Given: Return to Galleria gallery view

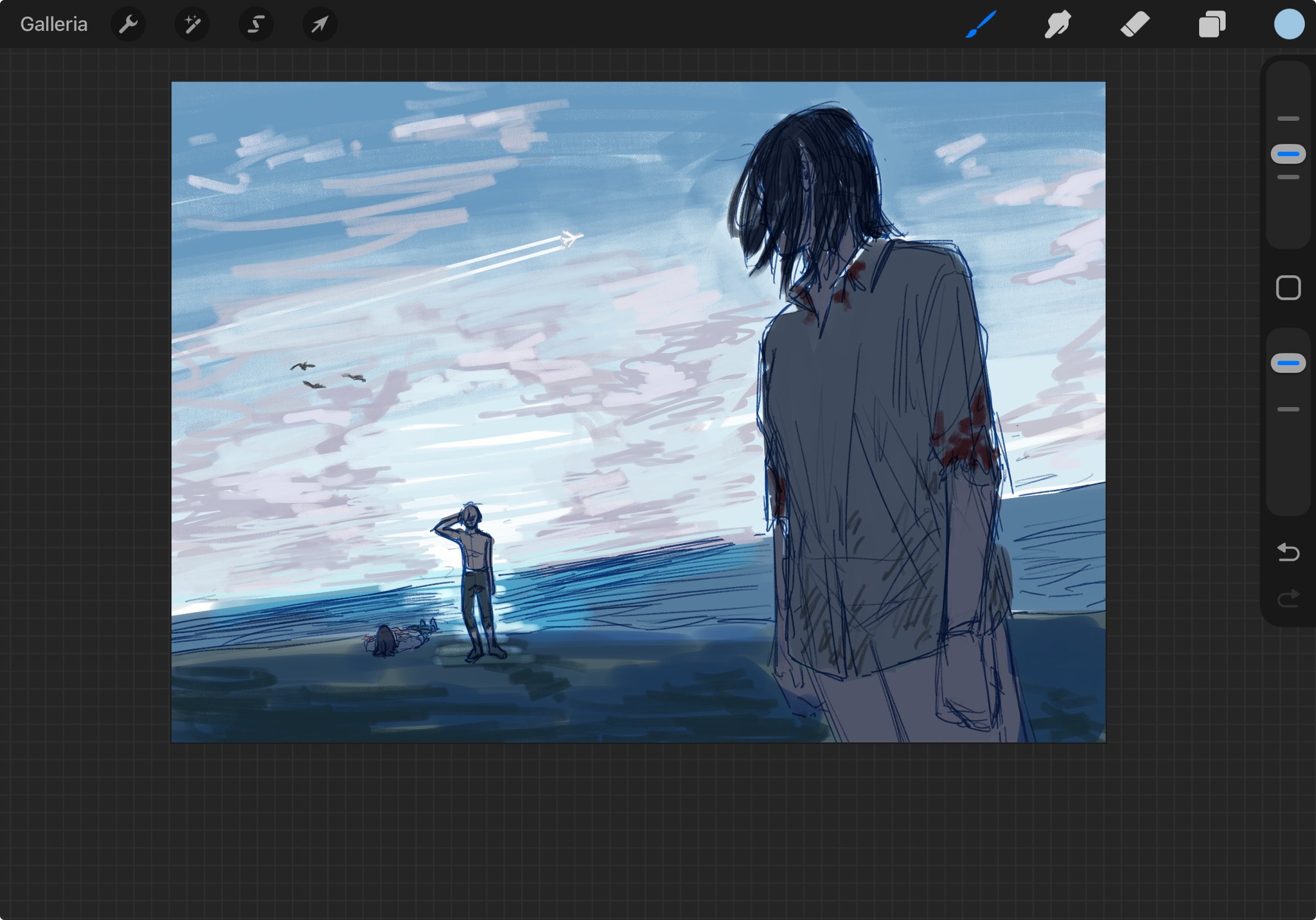Looking at the screenshot, I should 53,24.
